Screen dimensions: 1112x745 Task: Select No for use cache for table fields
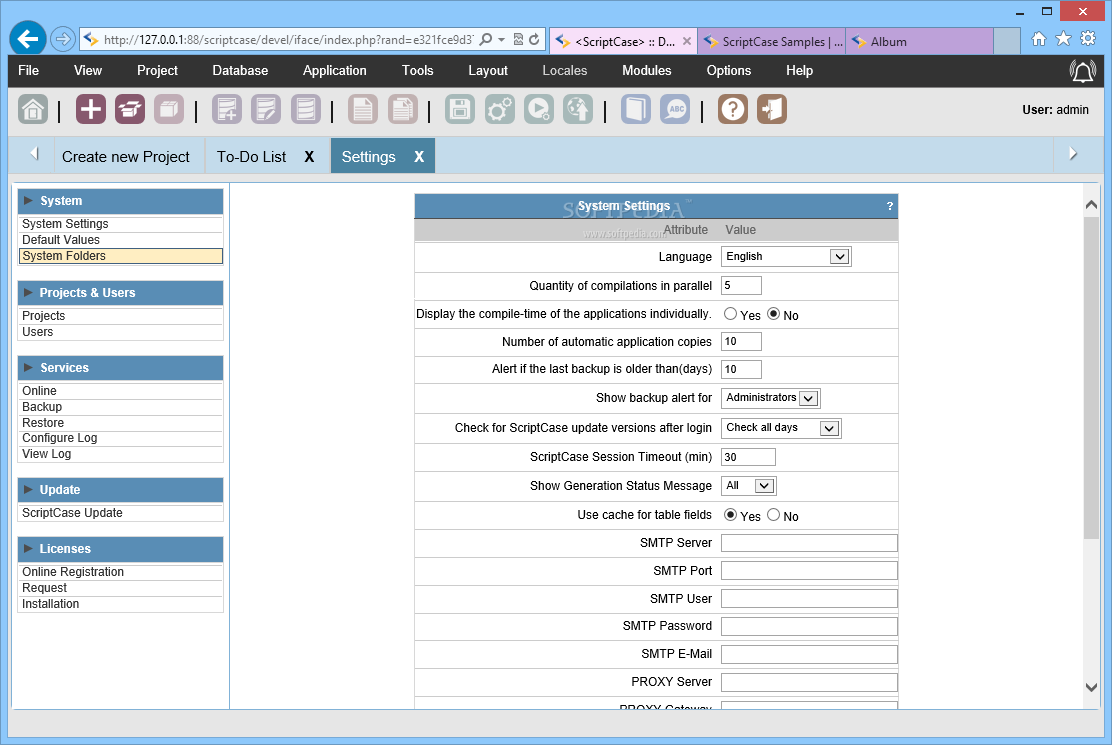[x=774, y=515]
